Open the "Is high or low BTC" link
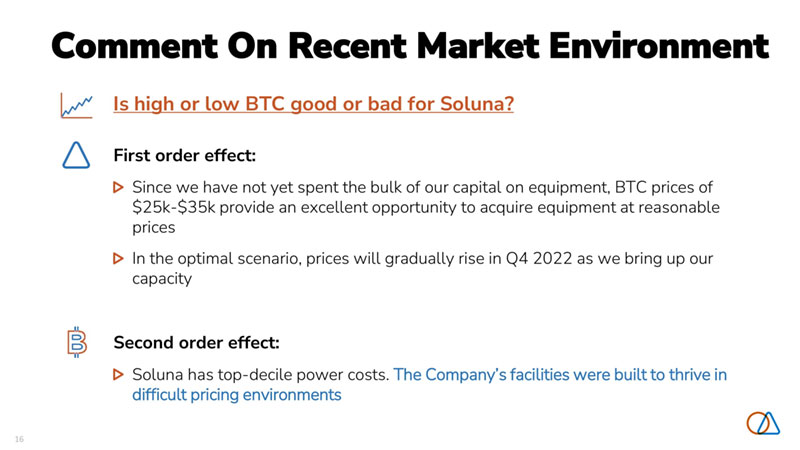 coord(313,104)
